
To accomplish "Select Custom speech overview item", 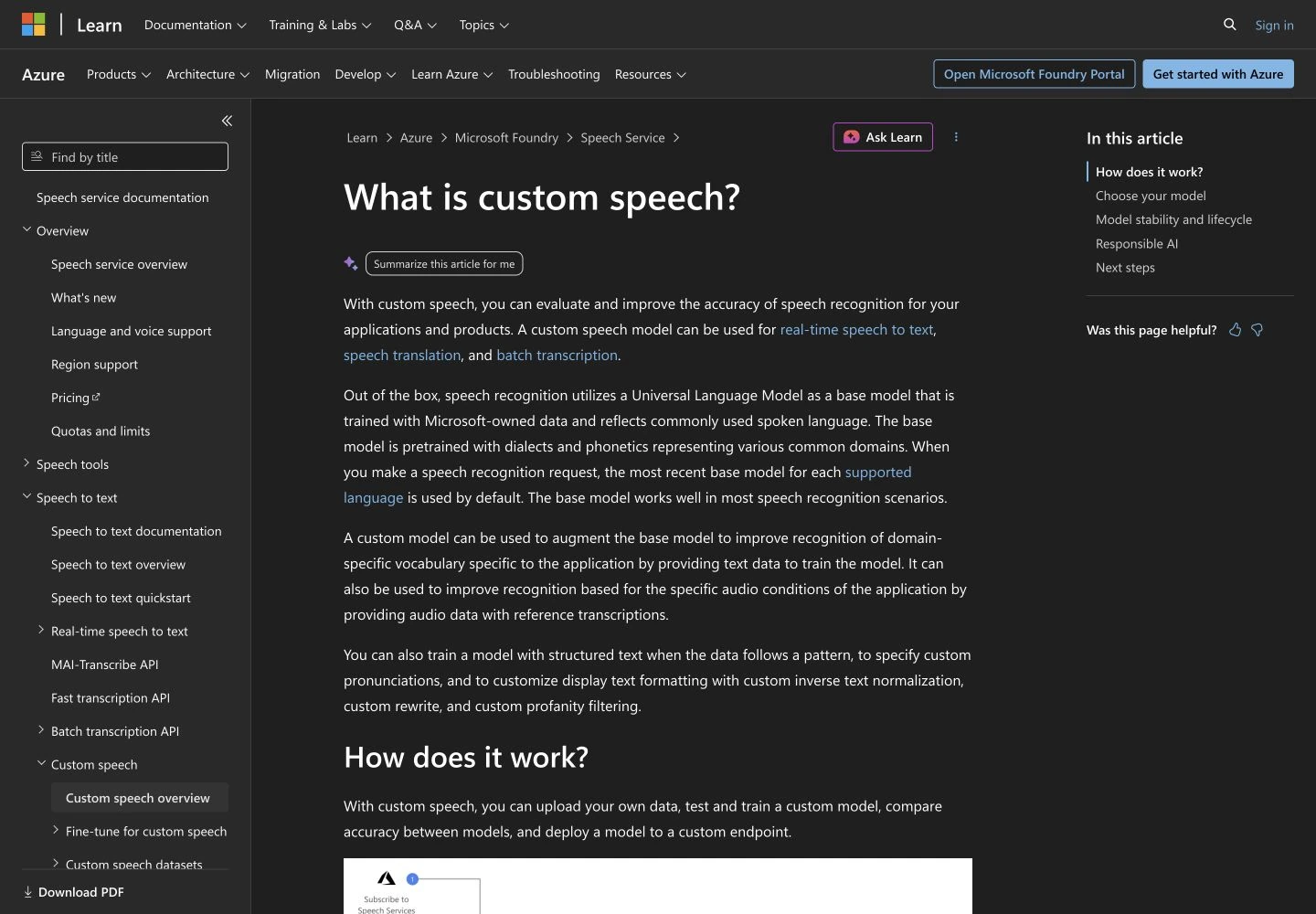I will click(x=140, y=798).
